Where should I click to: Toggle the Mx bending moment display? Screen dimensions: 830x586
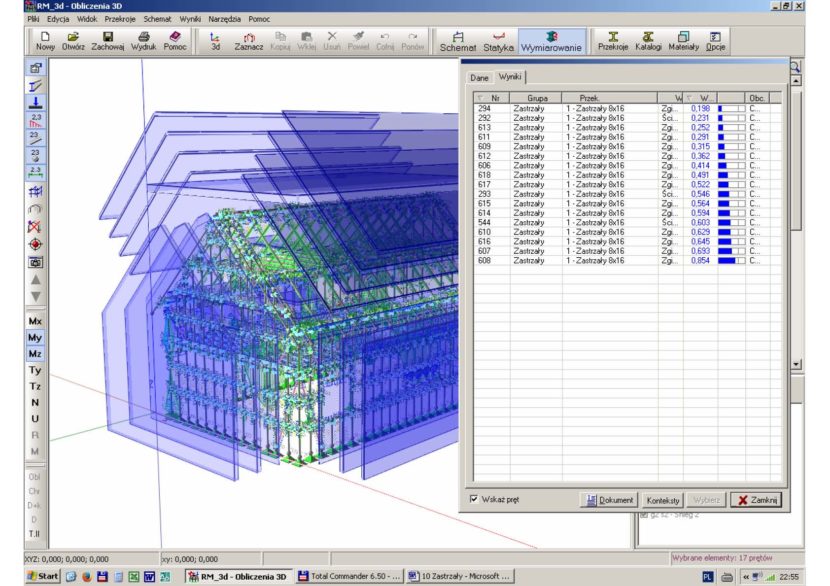point(35,322)
